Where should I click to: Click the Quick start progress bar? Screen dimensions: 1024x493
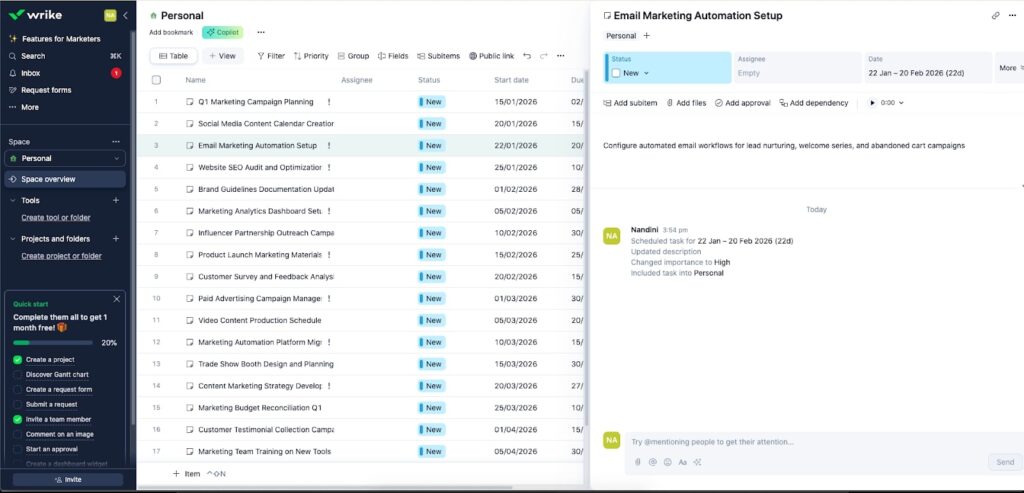[x=53, y=343]
